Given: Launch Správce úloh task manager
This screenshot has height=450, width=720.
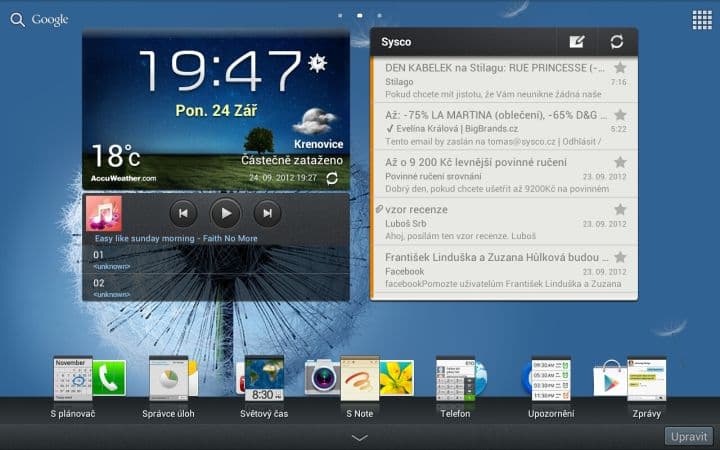Looking at the screenshot, I should point(168,381).
